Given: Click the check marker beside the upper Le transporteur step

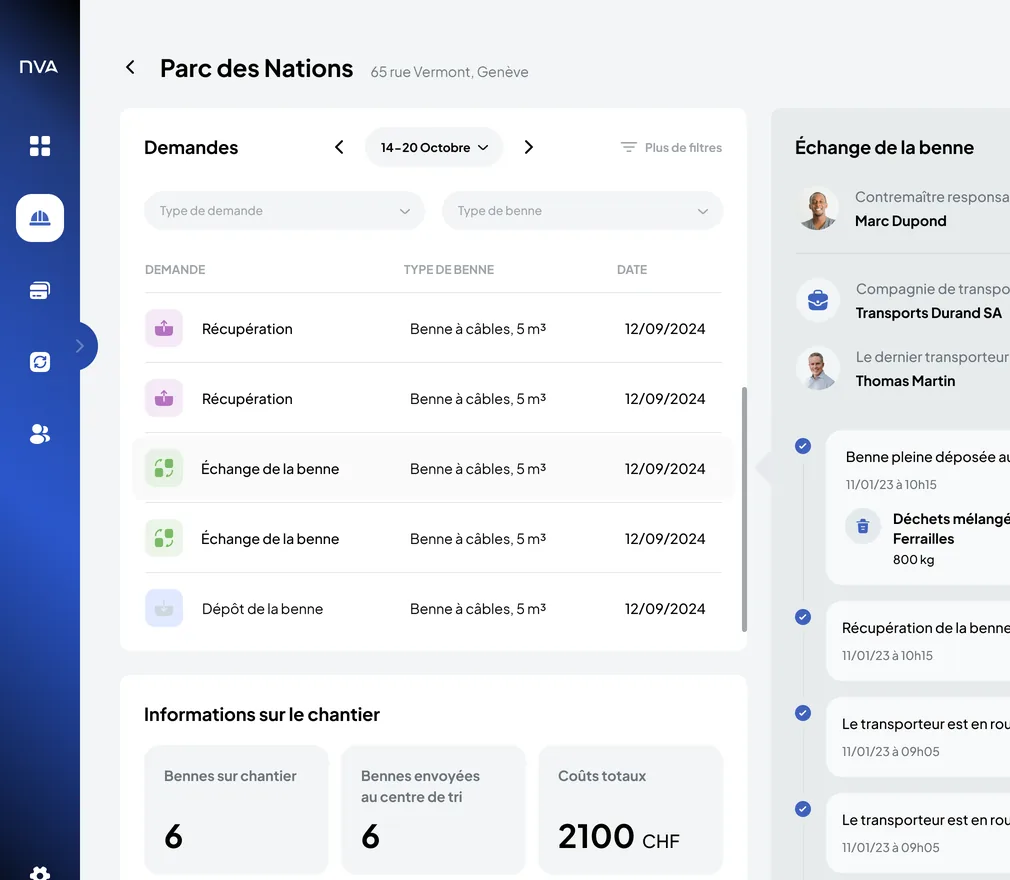Looking at the screenshot, I should click(x=803, y=713).
